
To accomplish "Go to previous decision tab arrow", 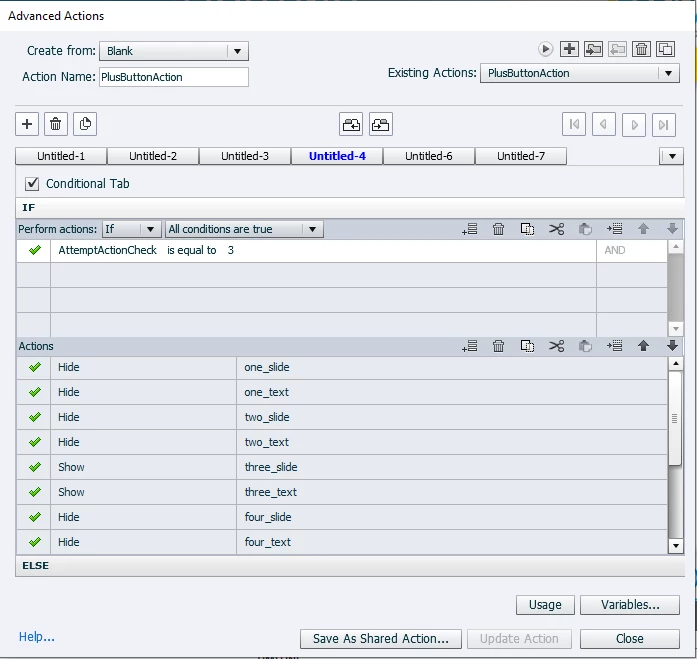I will pyautogui.click(x=604, y=124).
